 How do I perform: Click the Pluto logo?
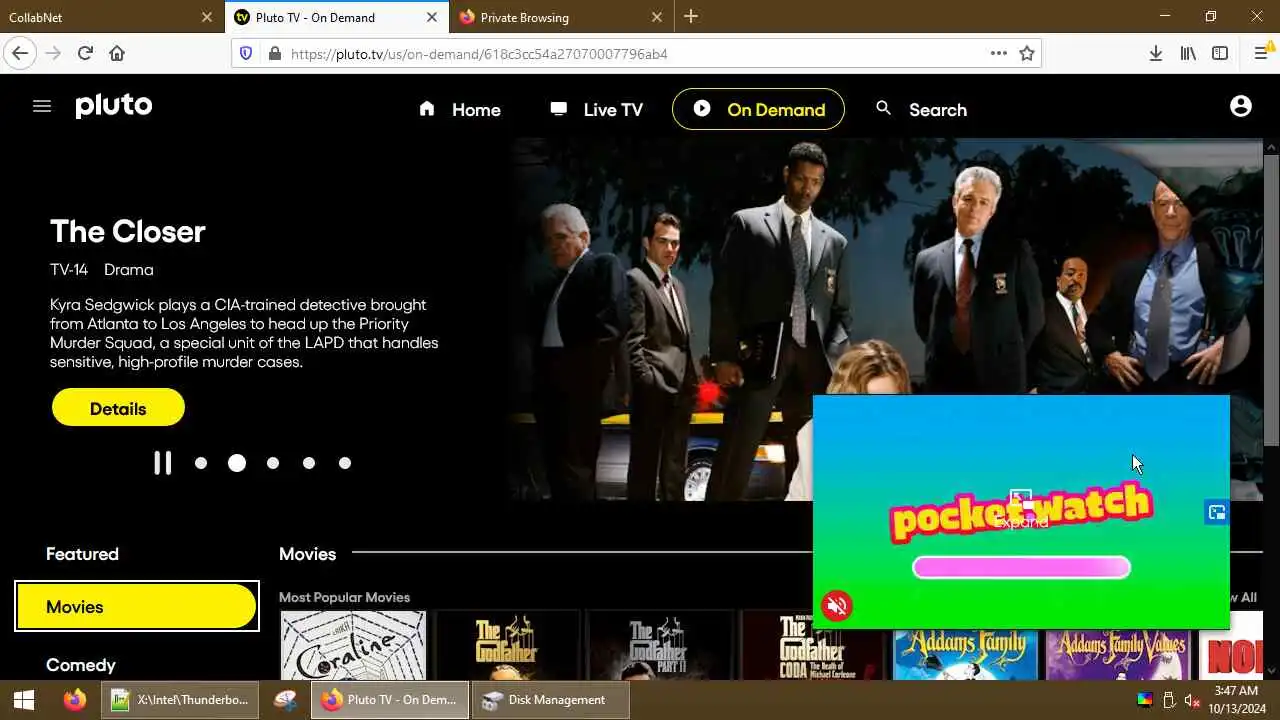[x=114, y=106]
